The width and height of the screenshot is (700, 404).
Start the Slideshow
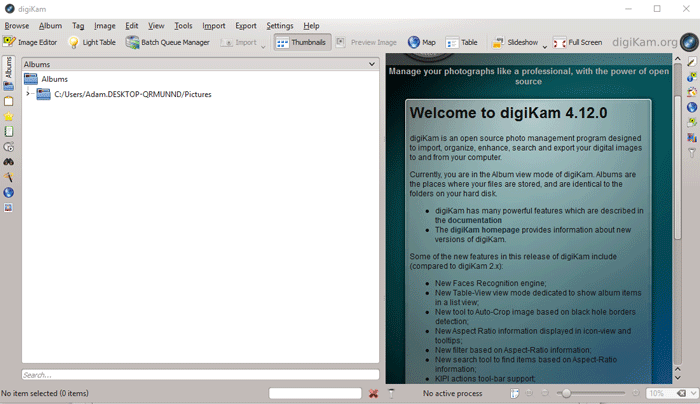pos(515,42)
